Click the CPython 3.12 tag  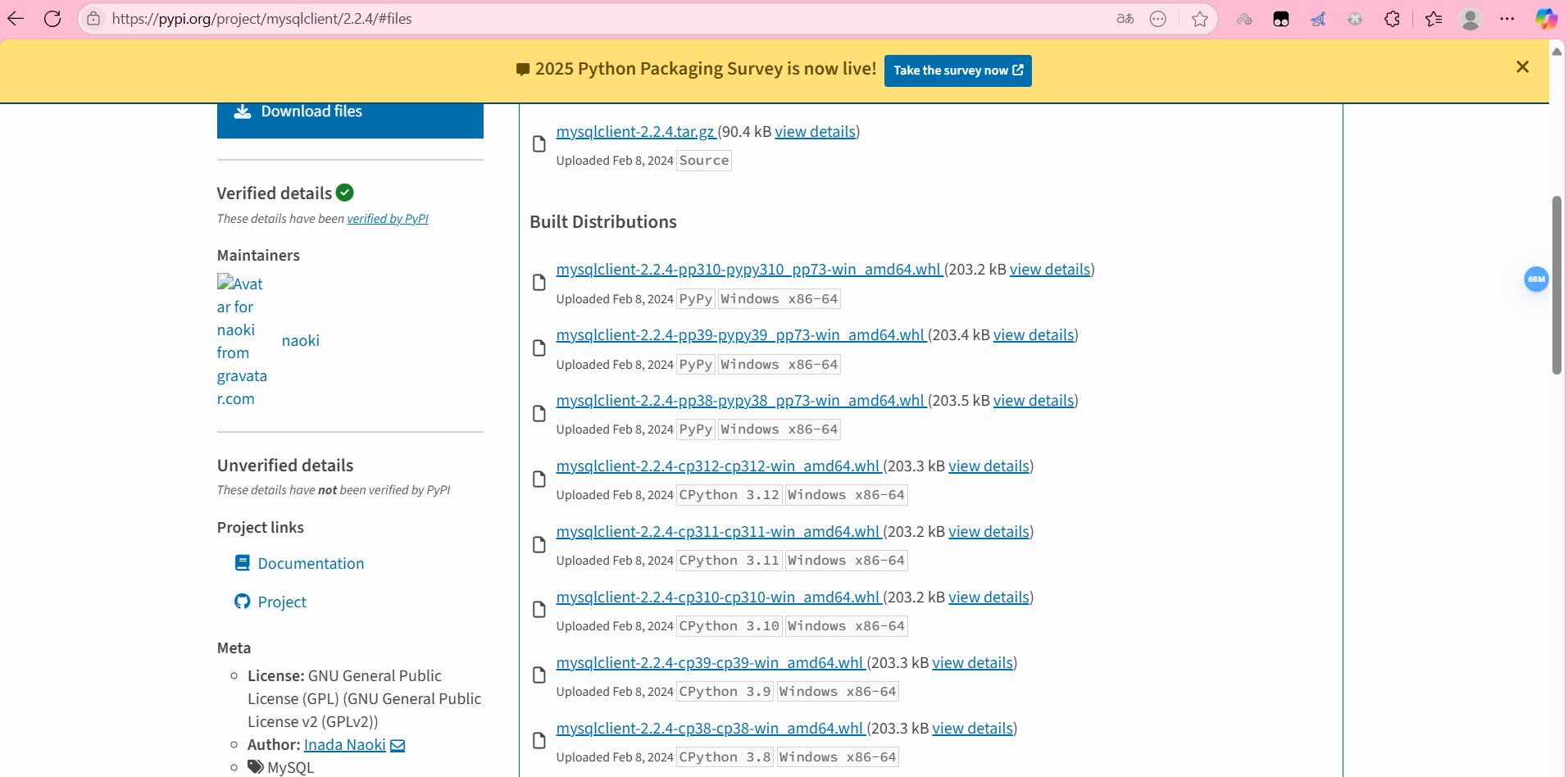[729, 495]
